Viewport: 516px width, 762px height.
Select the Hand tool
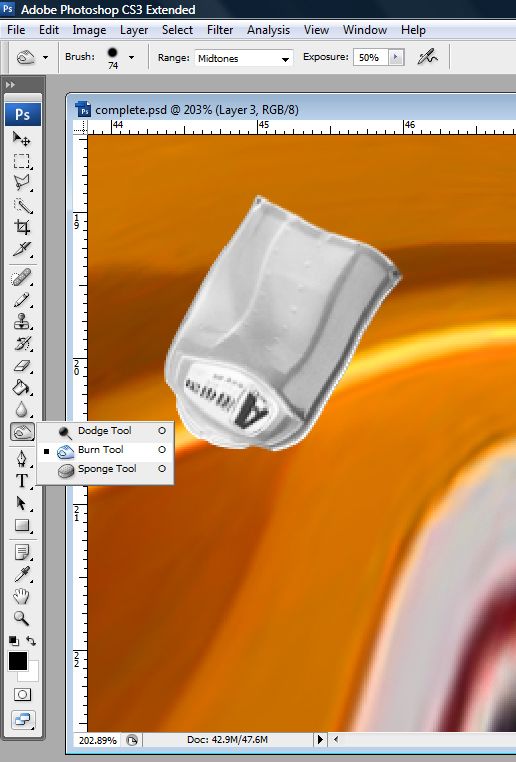(x=22, y=596)
